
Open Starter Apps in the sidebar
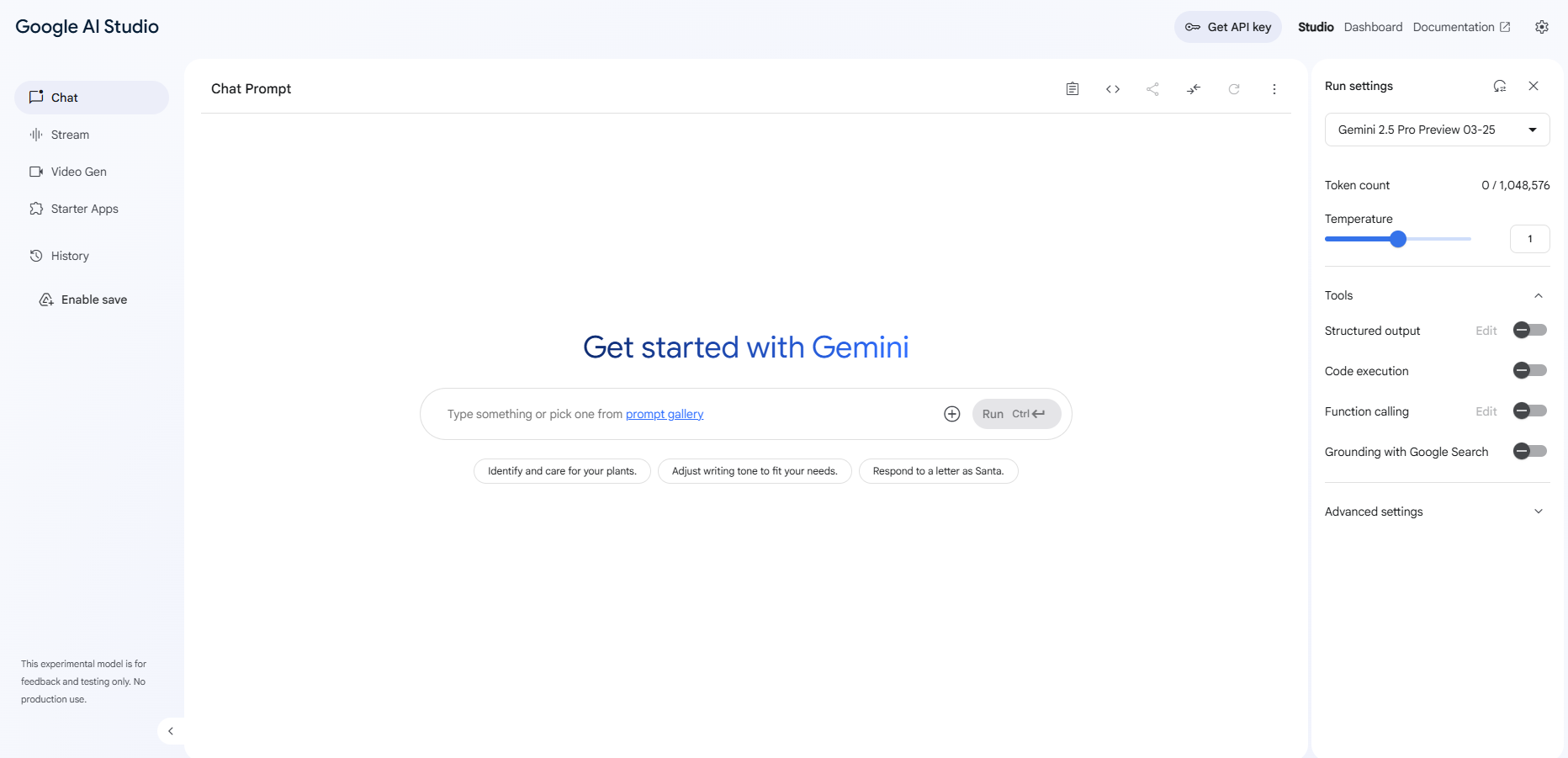tap(92, 209)
